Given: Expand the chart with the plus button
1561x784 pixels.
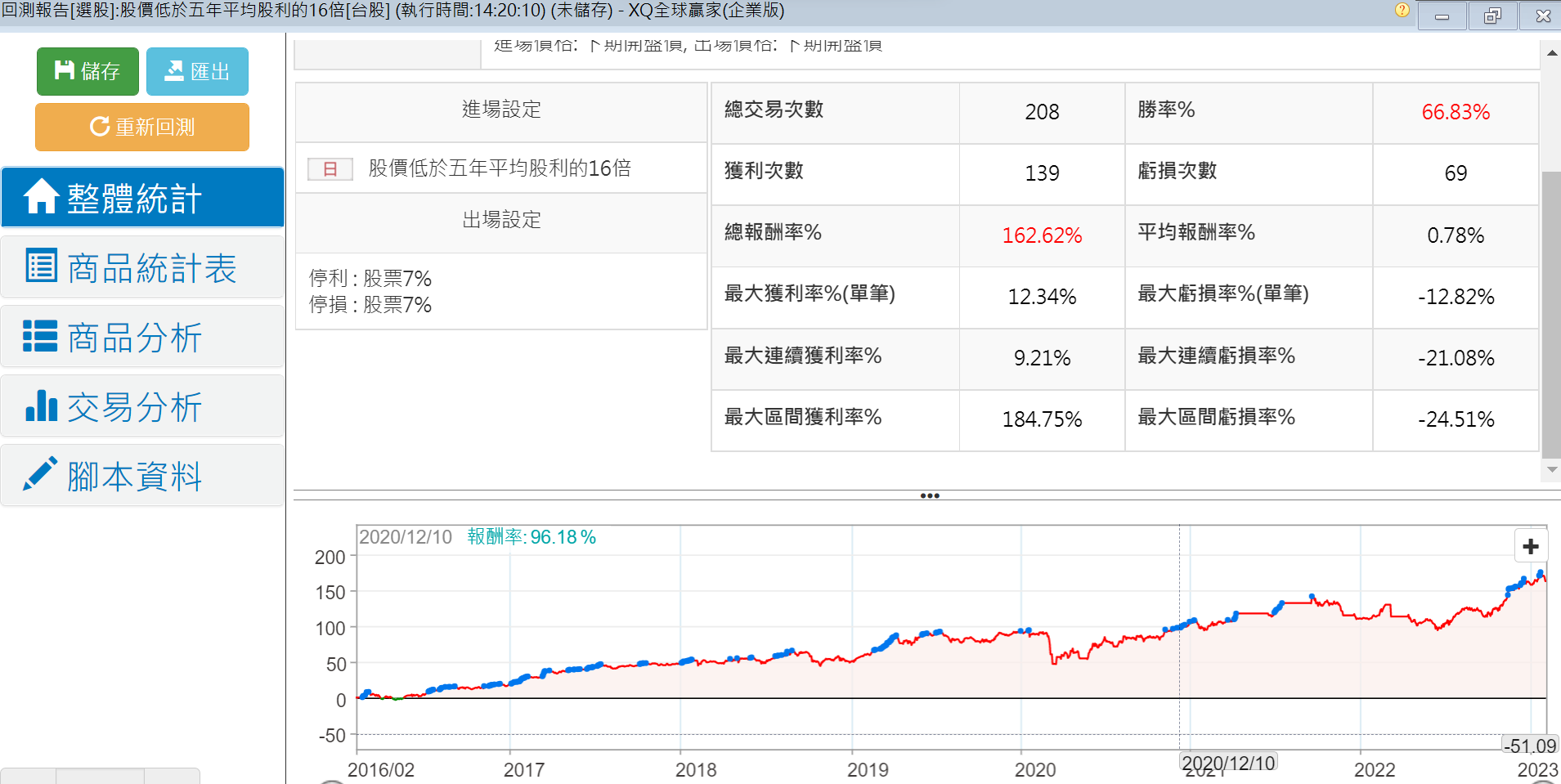Looking at the screenshot, I should (1531, 546).
